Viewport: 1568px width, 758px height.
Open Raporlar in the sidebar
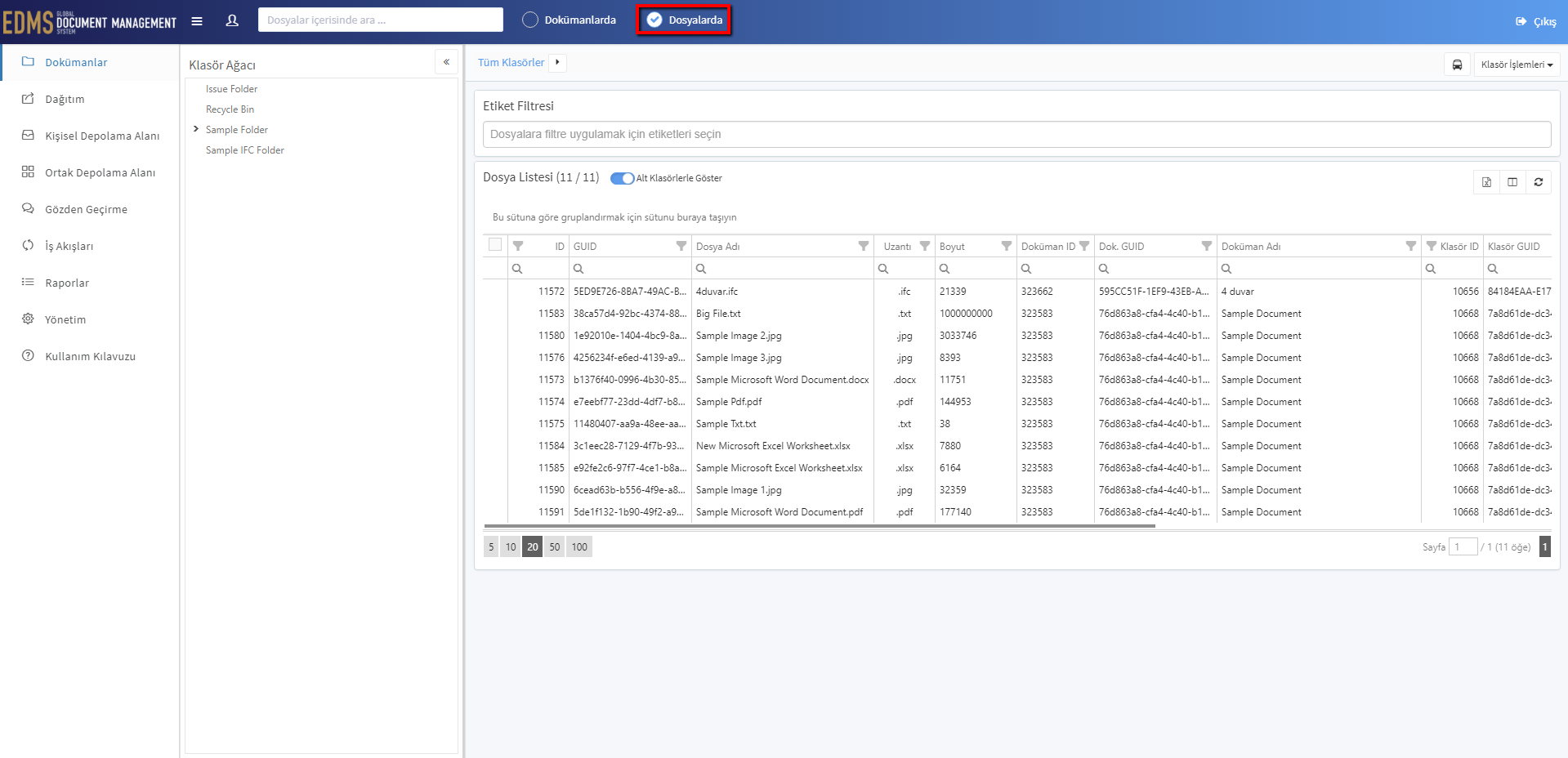pos(67,283)
